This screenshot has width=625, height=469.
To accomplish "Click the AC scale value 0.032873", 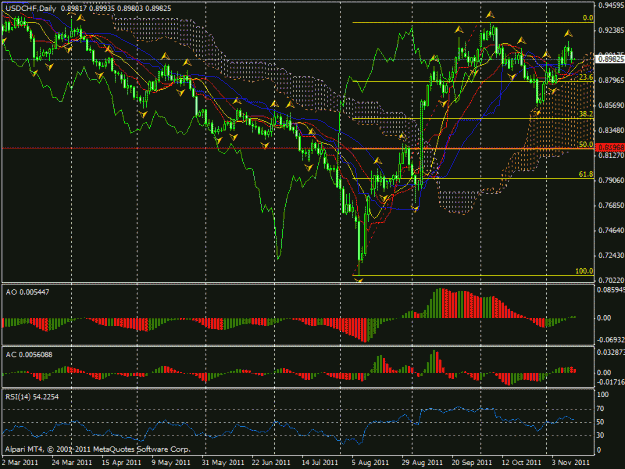I will tap(611, 352).
